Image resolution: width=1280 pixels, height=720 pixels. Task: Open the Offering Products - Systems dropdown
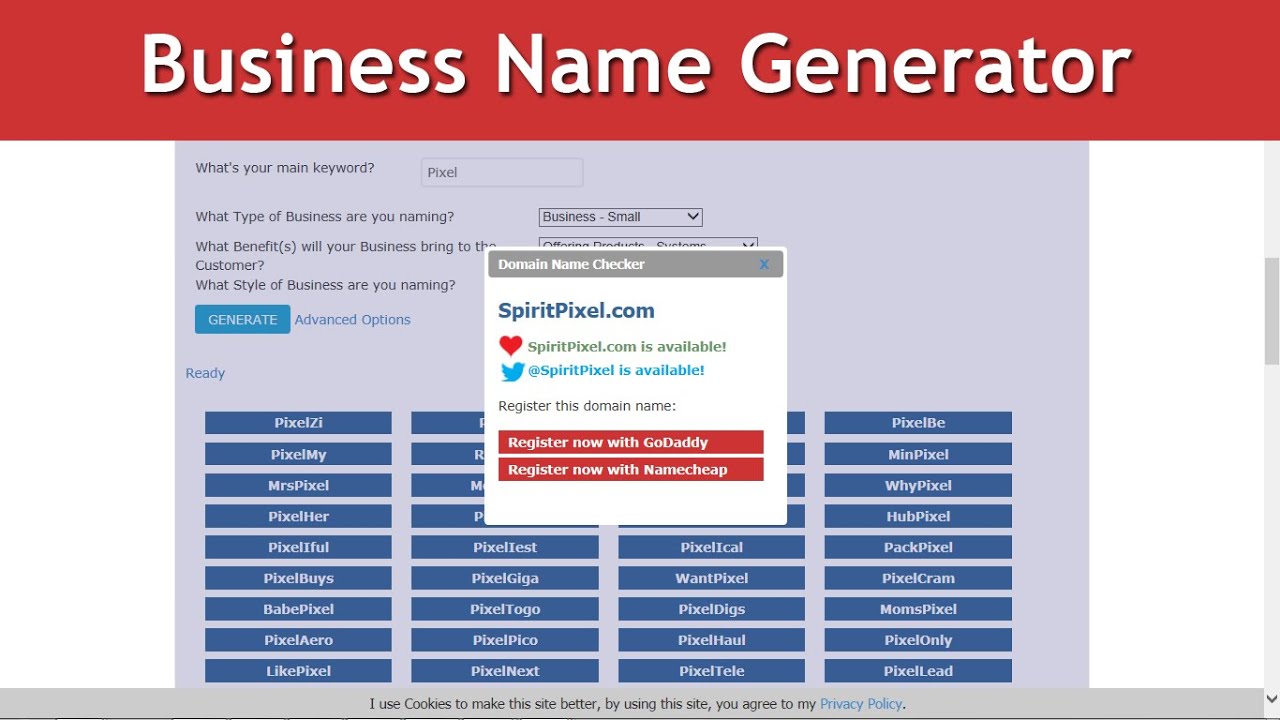point(648,243)
